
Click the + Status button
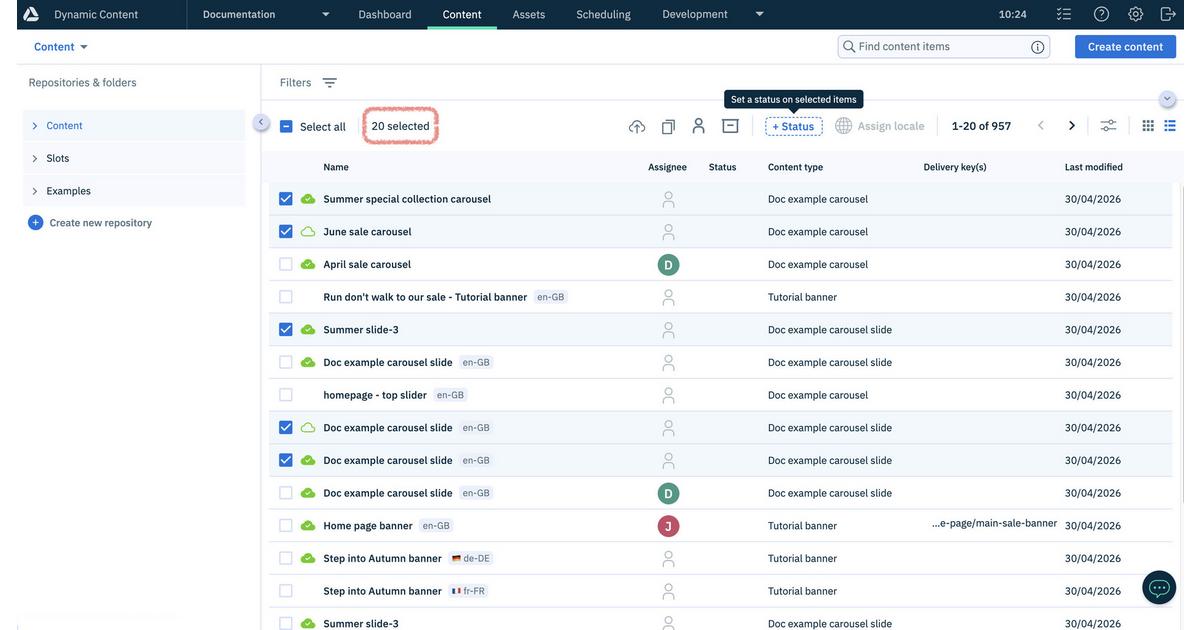(x=794, y=126)
